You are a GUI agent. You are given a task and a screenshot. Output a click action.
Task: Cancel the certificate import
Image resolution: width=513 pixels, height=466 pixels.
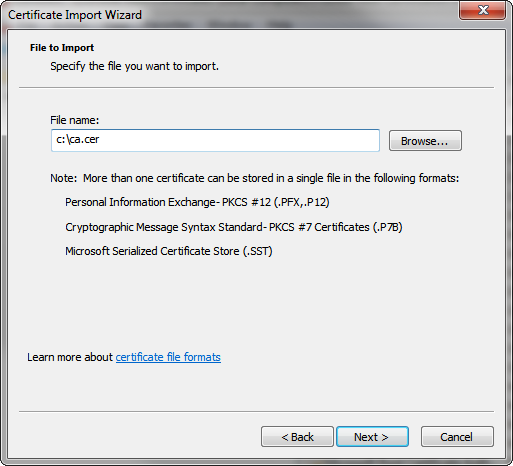457,437
